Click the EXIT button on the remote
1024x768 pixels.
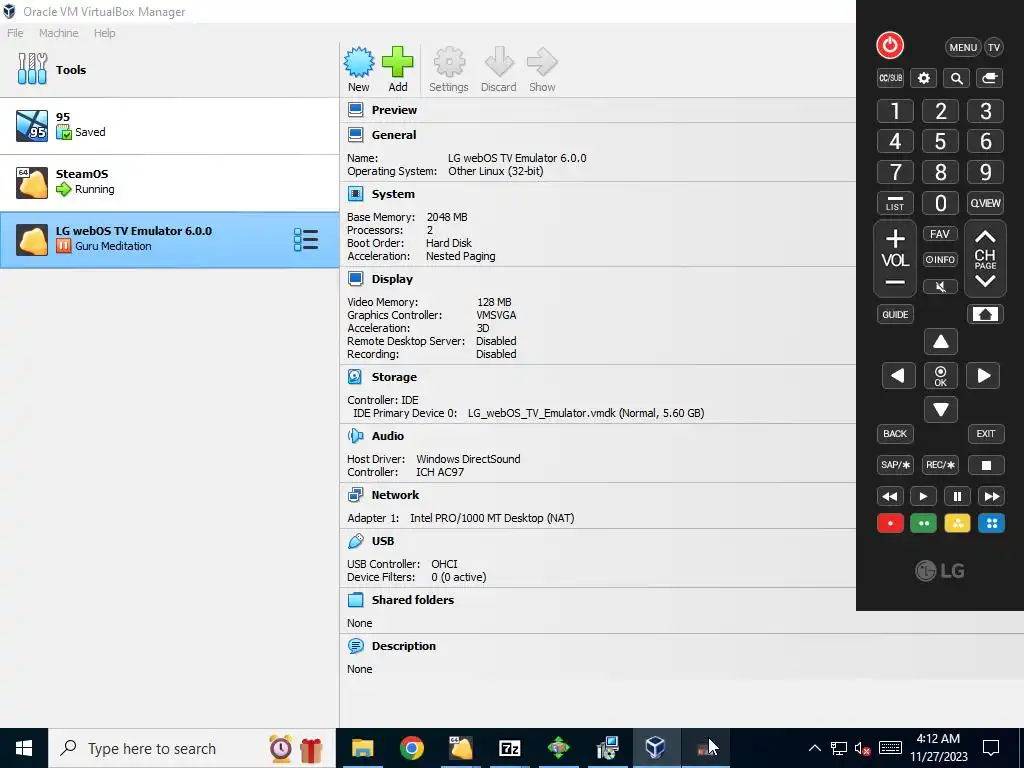tap(985, 434)
